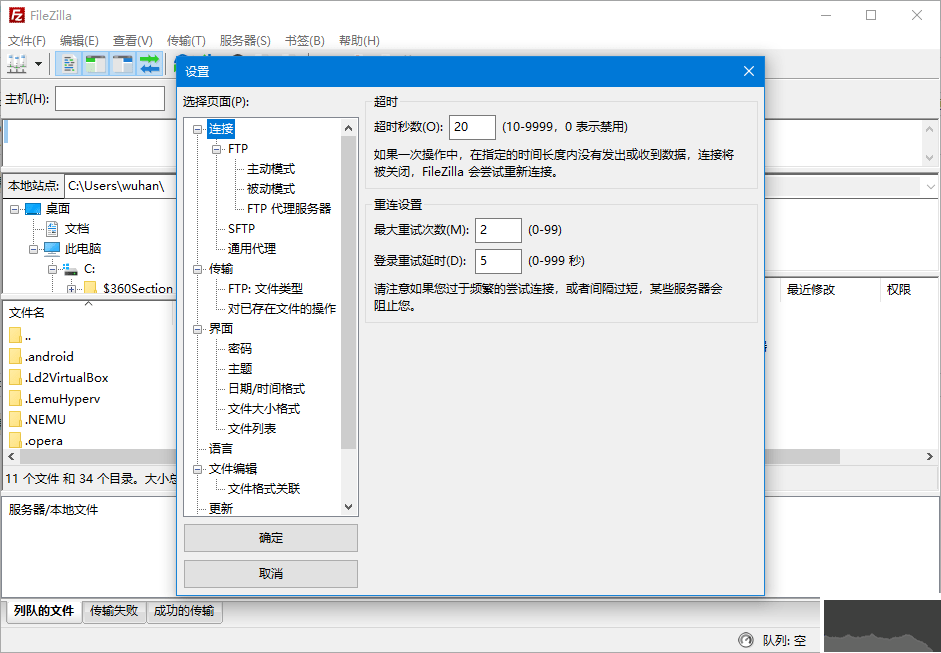
Task: Click the 桌面 desktop icon in local tree
Action: [33, 209]
